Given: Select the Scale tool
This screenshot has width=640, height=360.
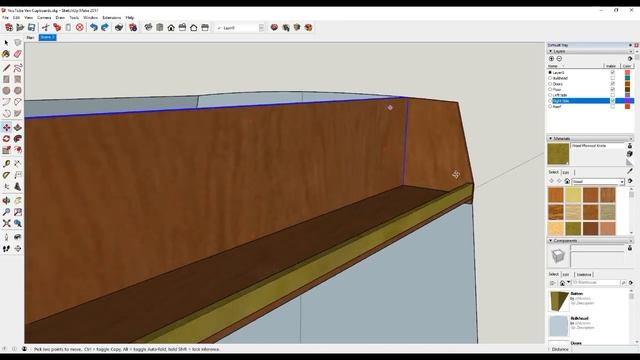Looking at the screenshot, I should 6,150.
